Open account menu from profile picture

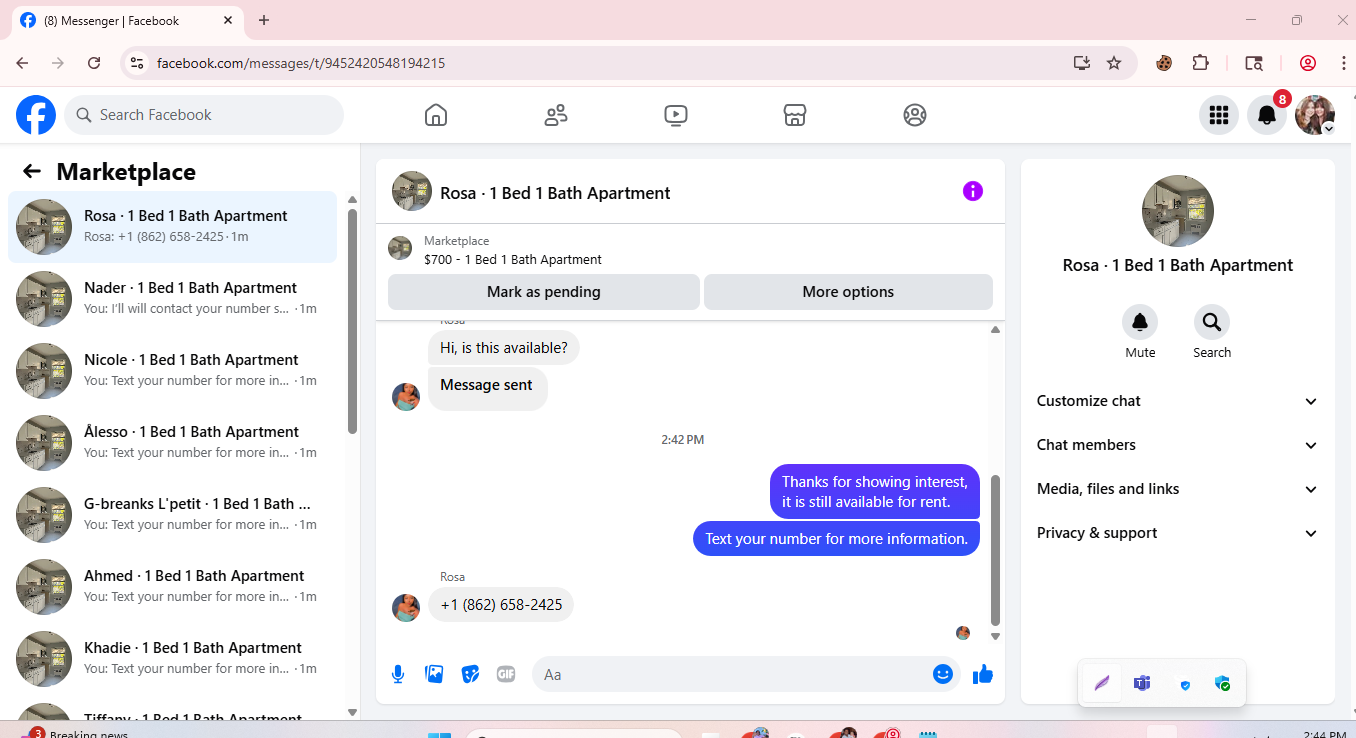[x=1315, y=115]
